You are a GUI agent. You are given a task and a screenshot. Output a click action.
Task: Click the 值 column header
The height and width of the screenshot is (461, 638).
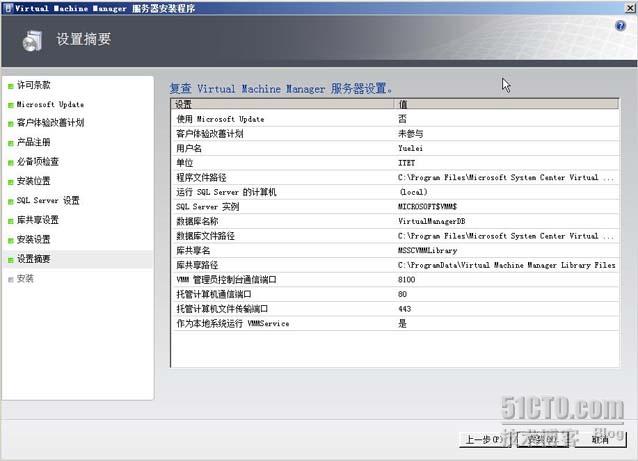[506, 104]
